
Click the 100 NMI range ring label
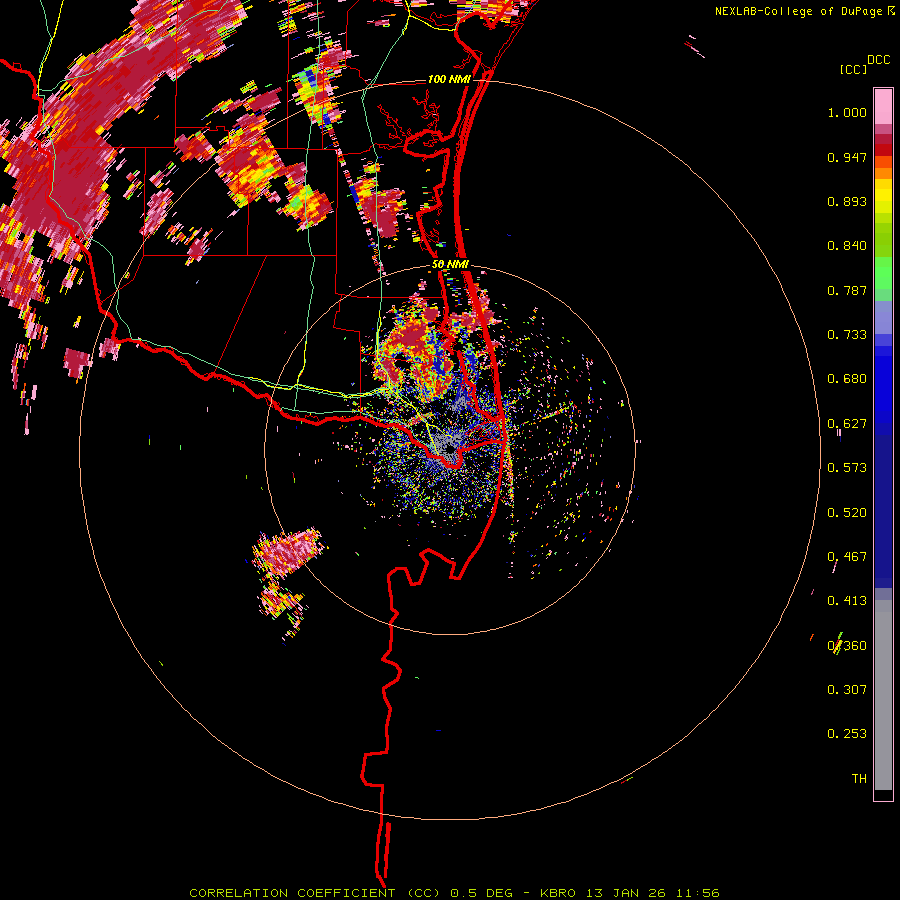point(449,79)
